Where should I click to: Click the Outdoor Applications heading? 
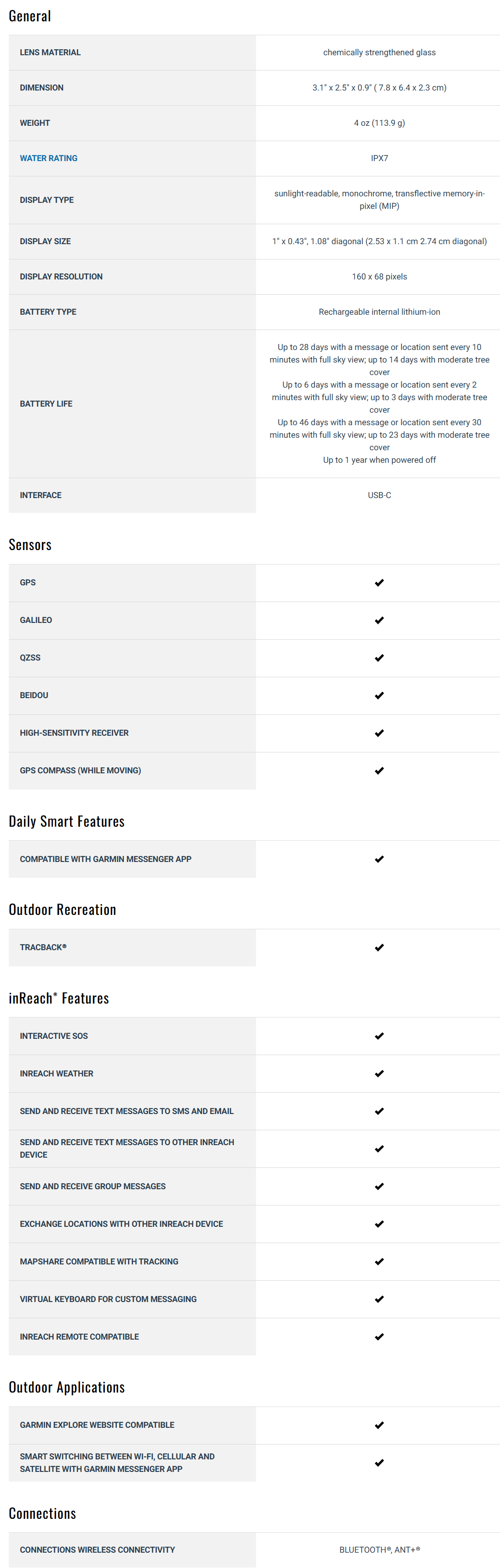[66, 1387]
